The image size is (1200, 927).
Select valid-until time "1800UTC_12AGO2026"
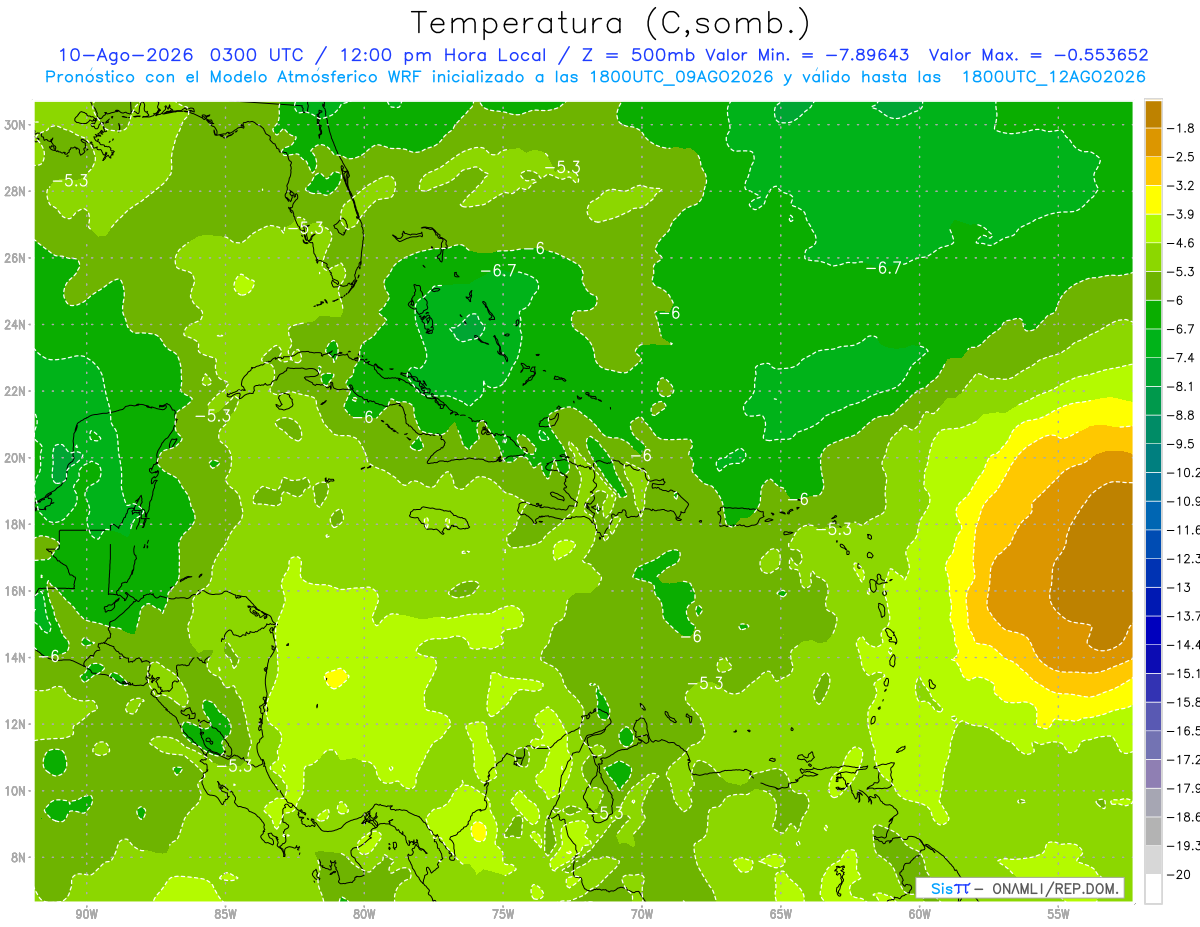click(x=1053, y=77)
